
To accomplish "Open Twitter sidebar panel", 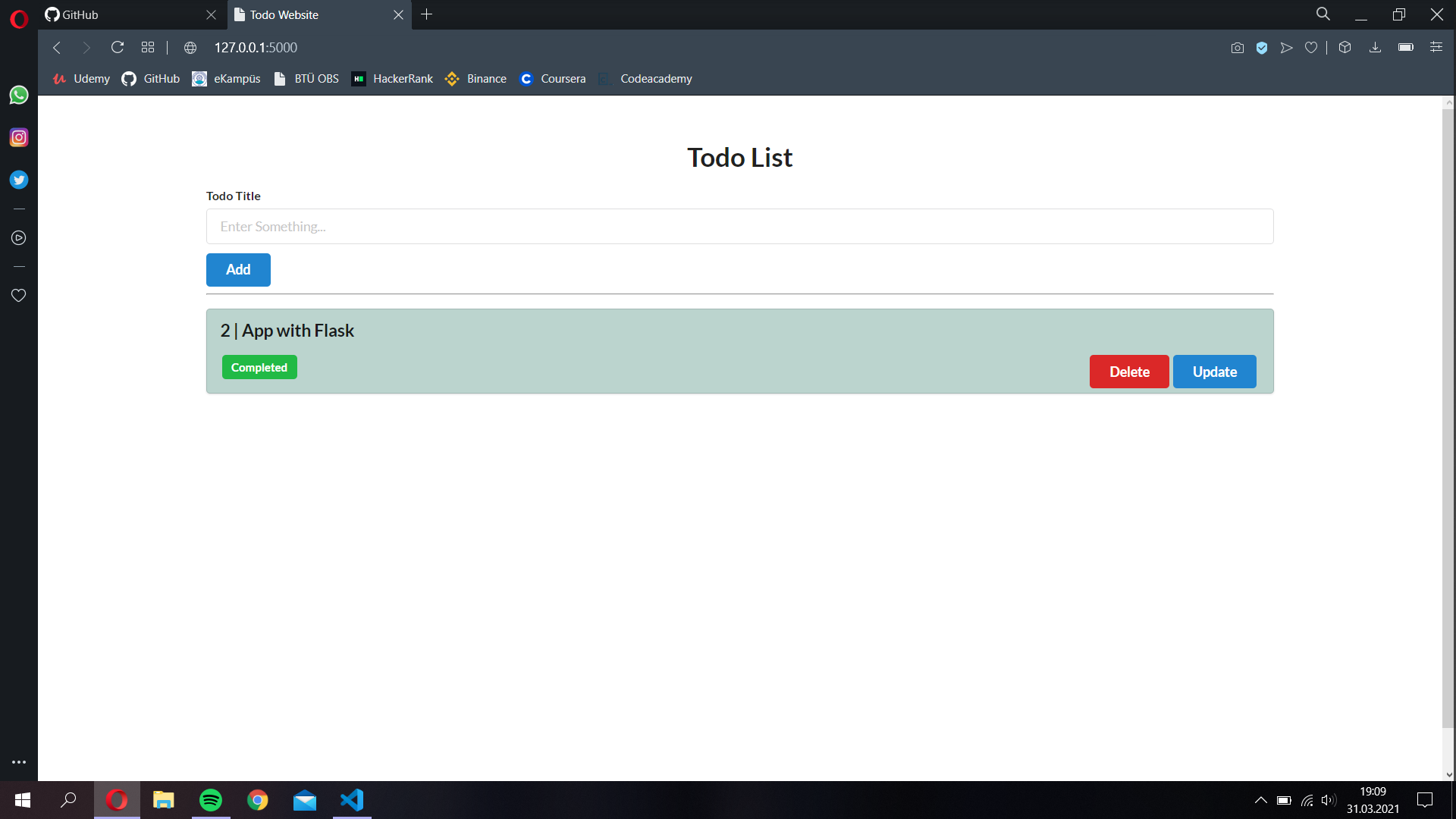I will click(x=19, y=180).
